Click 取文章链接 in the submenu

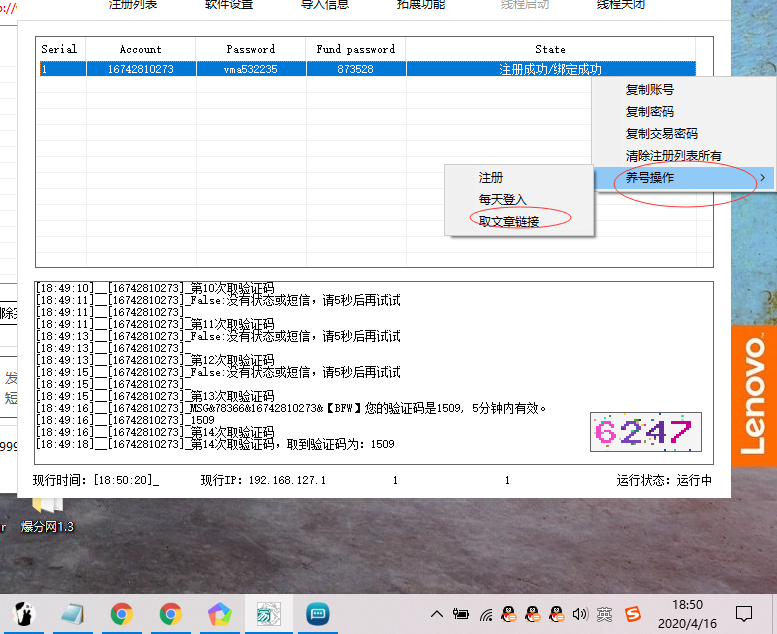click(x=509, y=221)
